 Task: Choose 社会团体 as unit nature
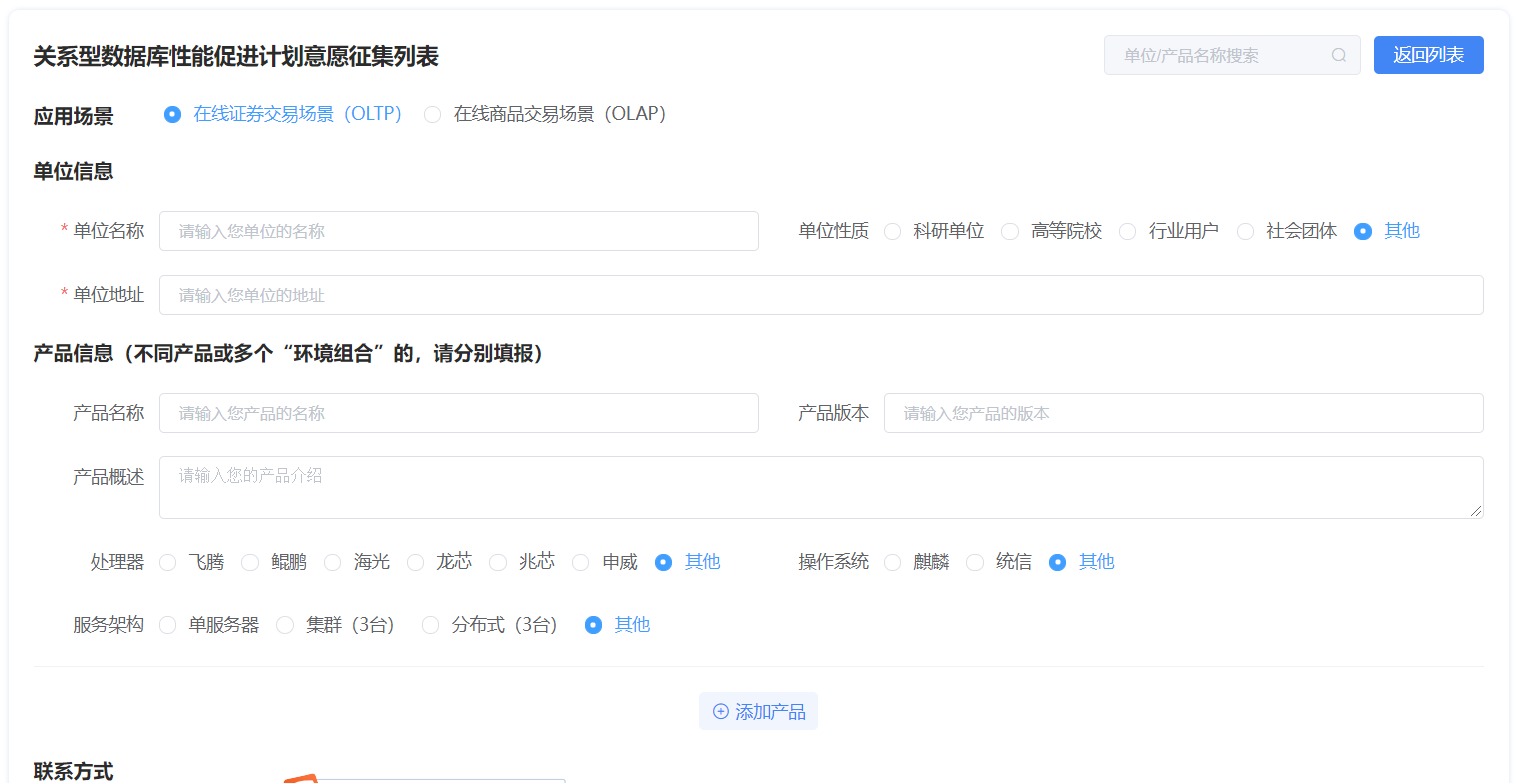click(1246, 231)
